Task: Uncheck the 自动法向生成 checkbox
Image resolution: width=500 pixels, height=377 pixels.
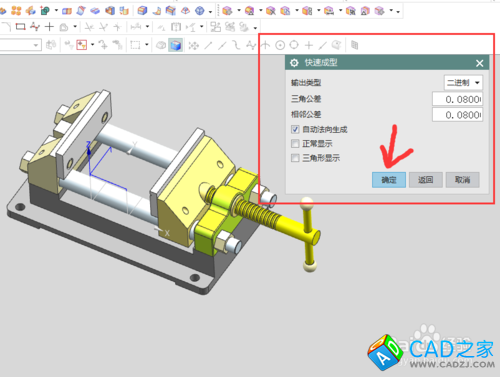Action: (x=295, y=129)
